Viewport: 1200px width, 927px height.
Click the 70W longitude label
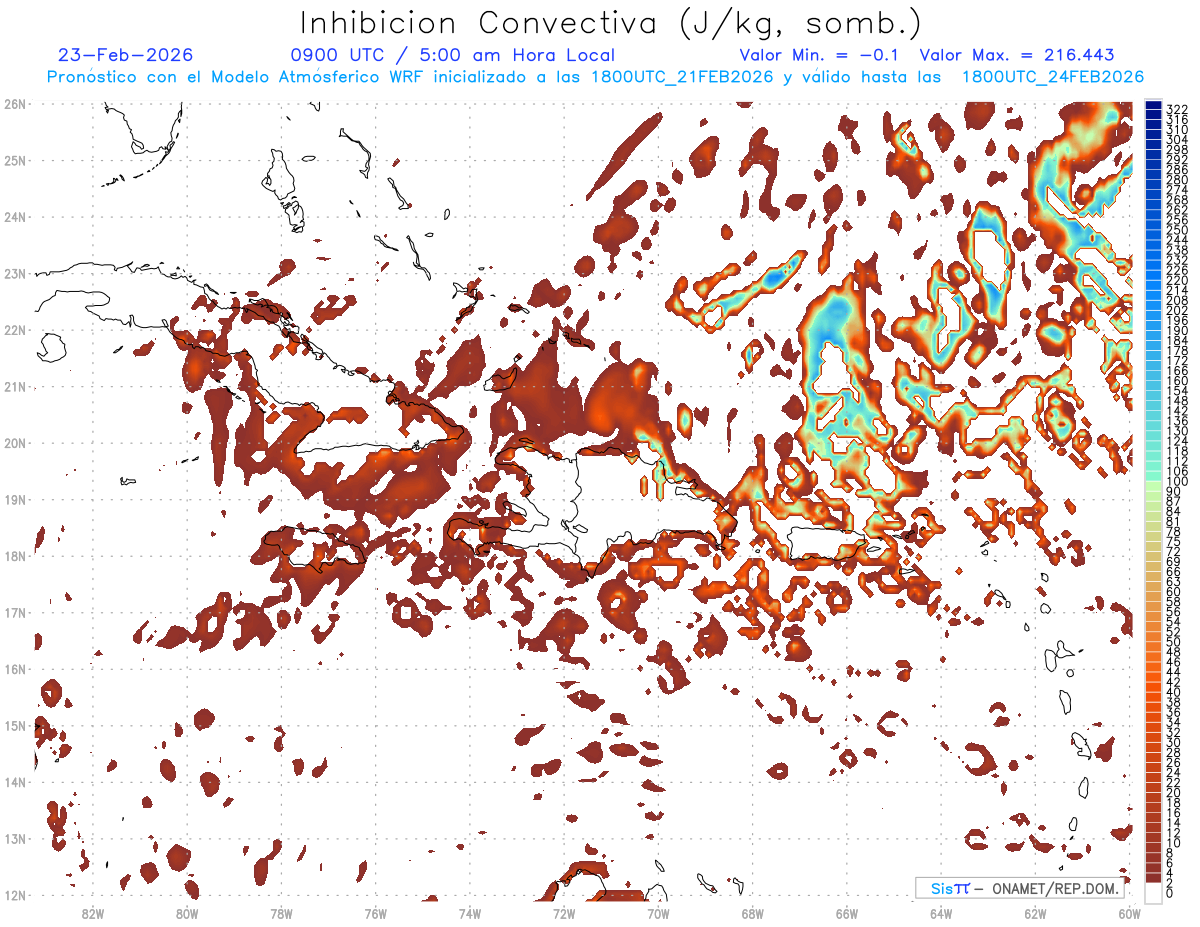(x=658, y=913)
